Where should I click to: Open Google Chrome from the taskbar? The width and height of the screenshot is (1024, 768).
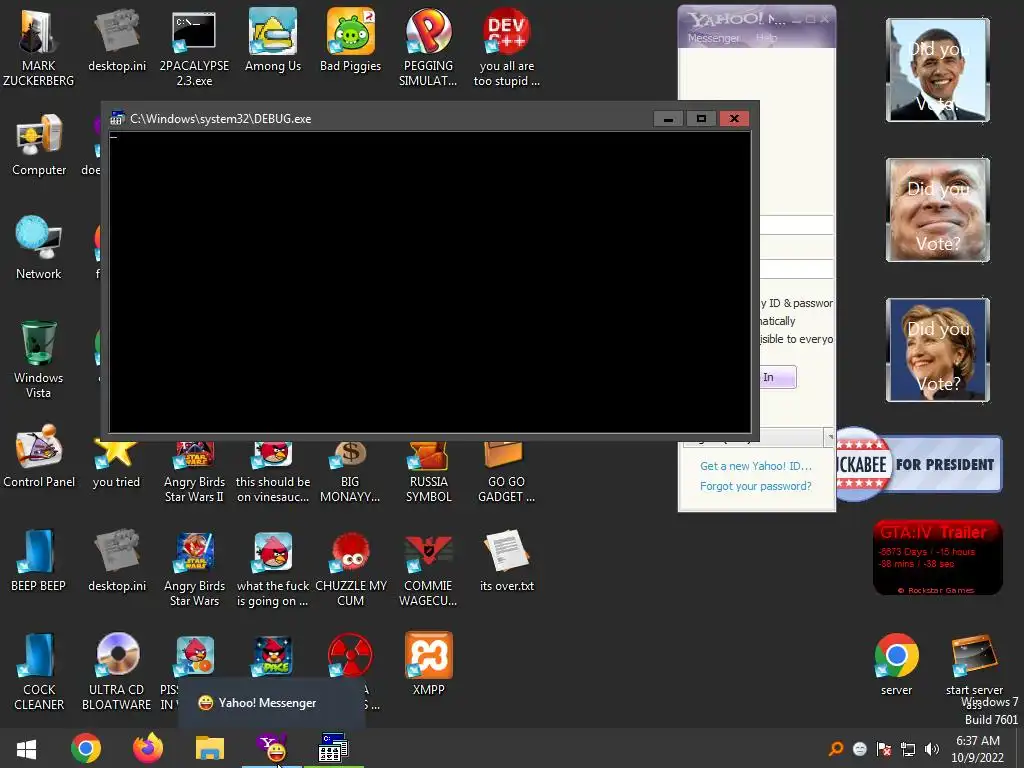[86, 748]
